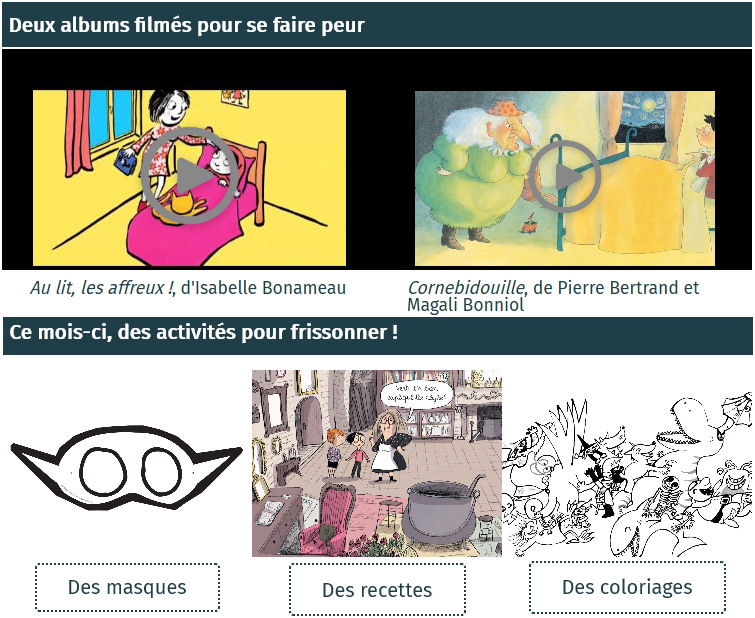Click the green witch video thumbnail

[565, 178]
